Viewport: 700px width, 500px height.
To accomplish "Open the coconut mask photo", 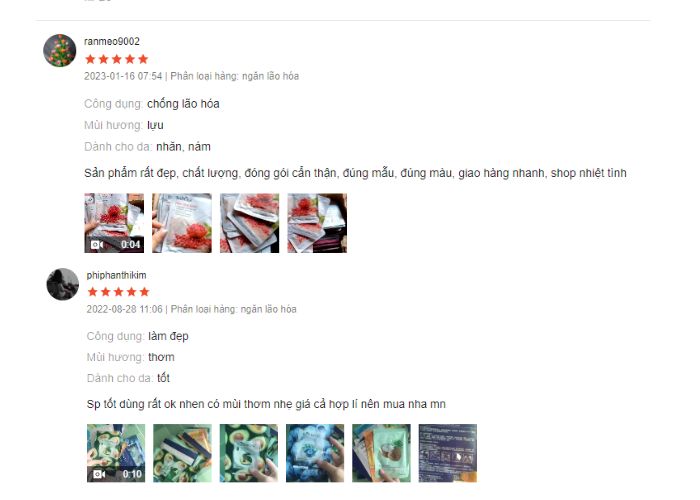I will [x=381, y=453].
